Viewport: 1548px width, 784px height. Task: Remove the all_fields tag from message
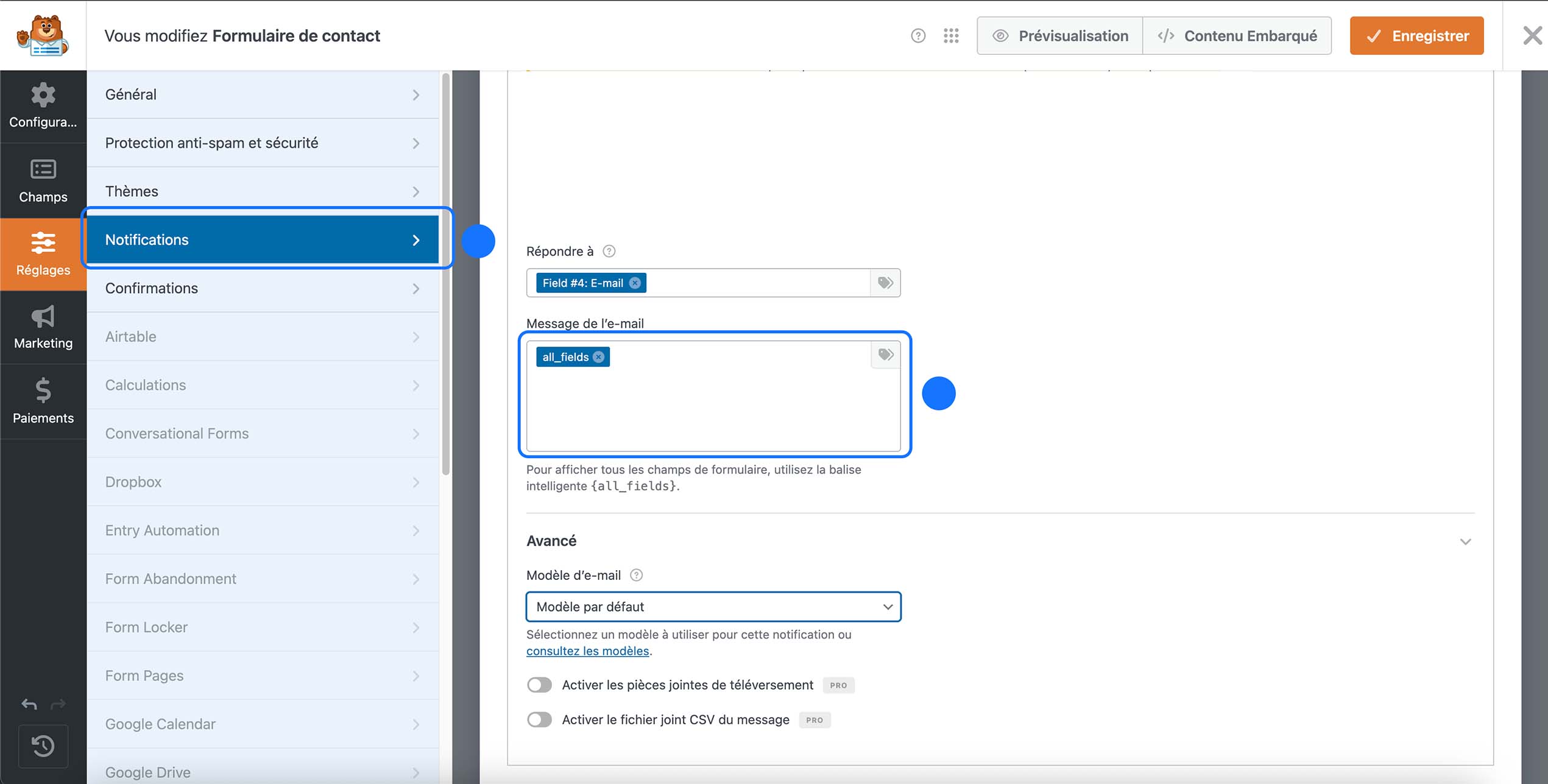598,357
